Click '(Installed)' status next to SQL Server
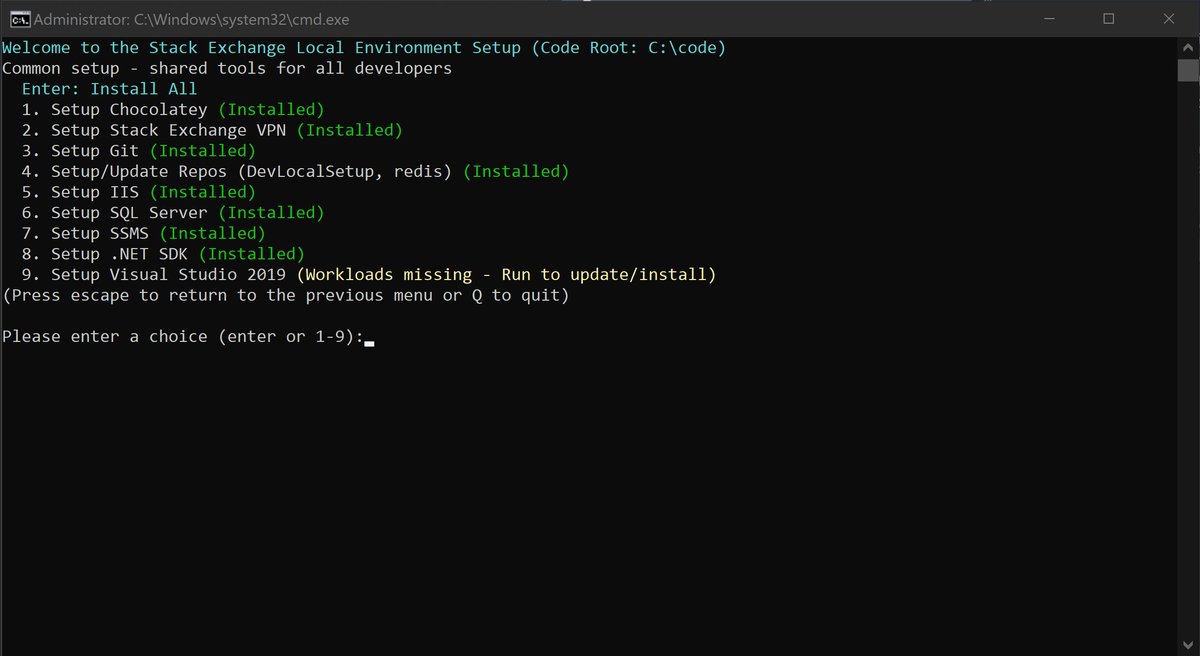 point(271,212)
